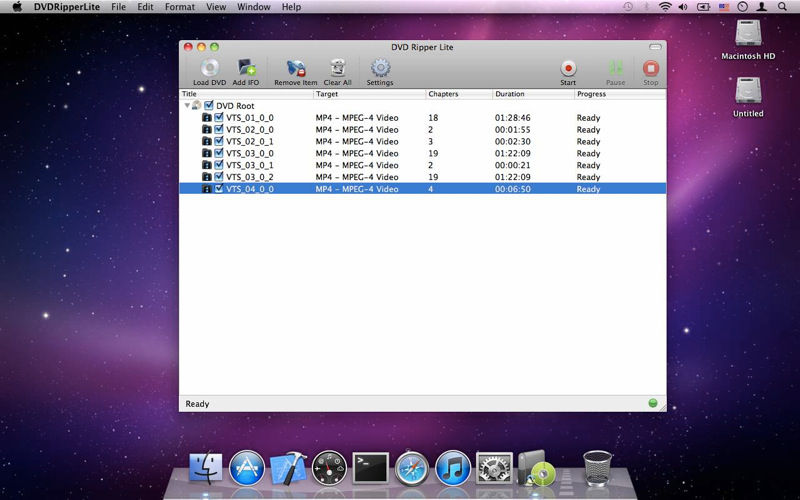Open Settings via the gear icon
800x500 pixels.
click(380, 68)
